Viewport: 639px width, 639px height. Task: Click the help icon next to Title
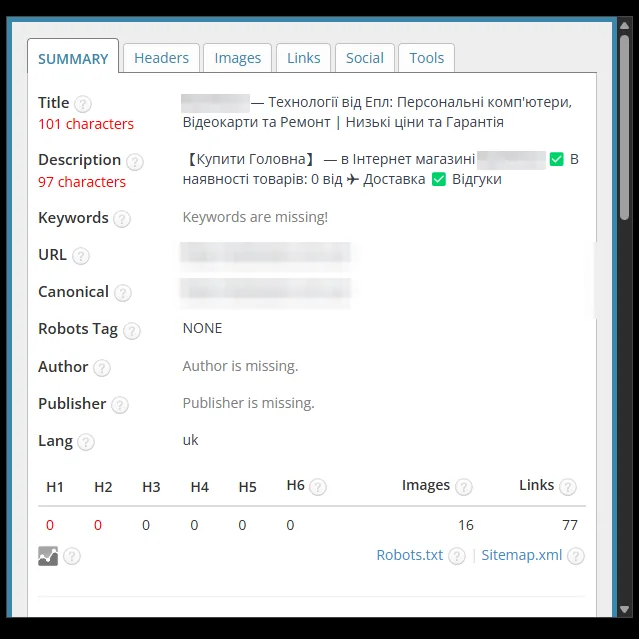click(x=83, y=104)
